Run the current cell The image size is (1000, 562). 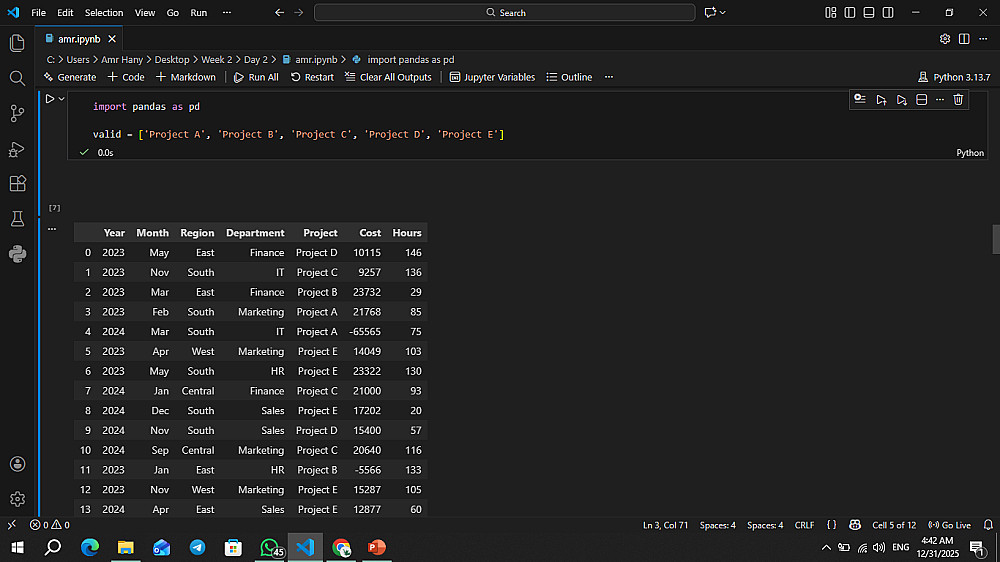[50, 99]
